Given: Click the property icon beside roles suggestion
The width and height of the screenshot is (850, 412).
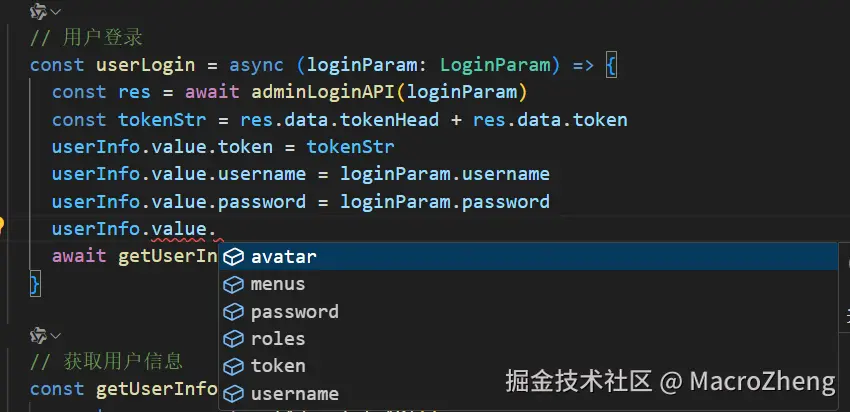Looking at the screenshot, I should pos(233,339).
